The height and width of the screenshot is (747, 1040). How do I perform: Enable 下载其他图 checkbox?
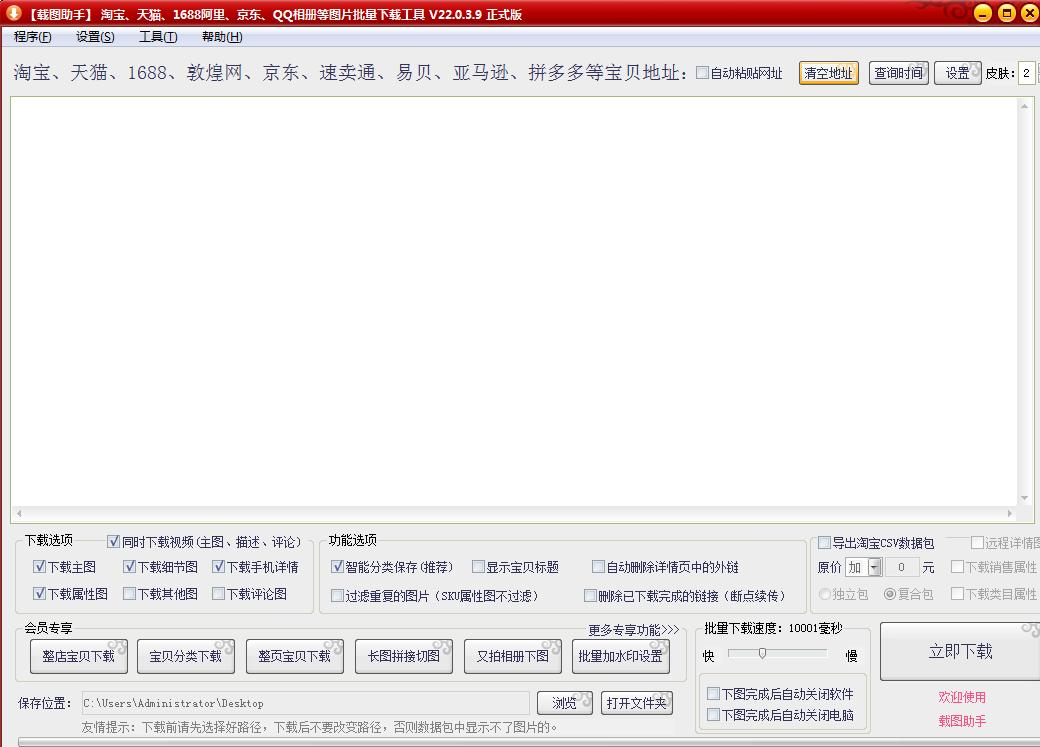(129, 593)
